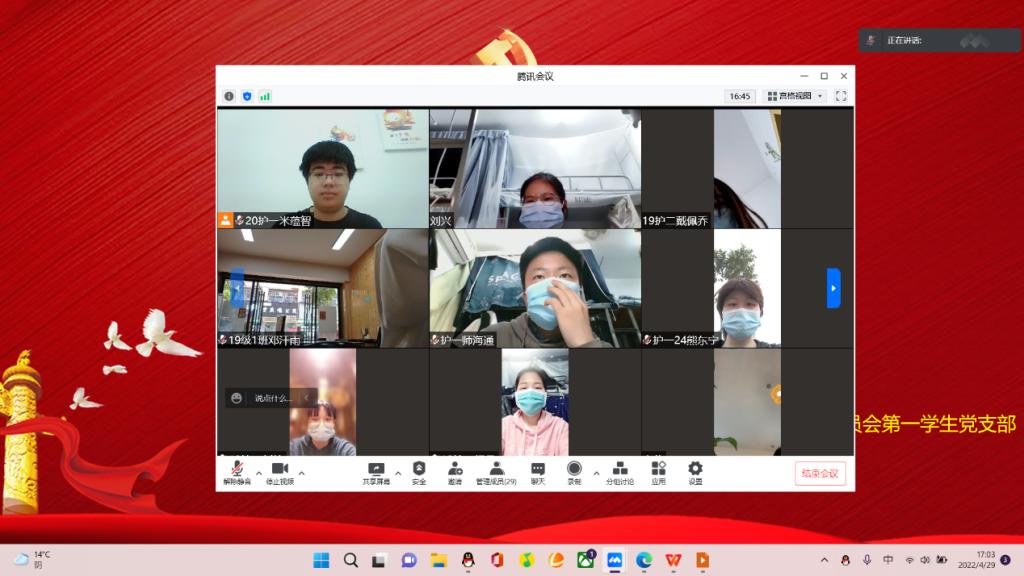Expand audio options arrow beside 解除静音
1024x576 pixels.
click(259, 472)
